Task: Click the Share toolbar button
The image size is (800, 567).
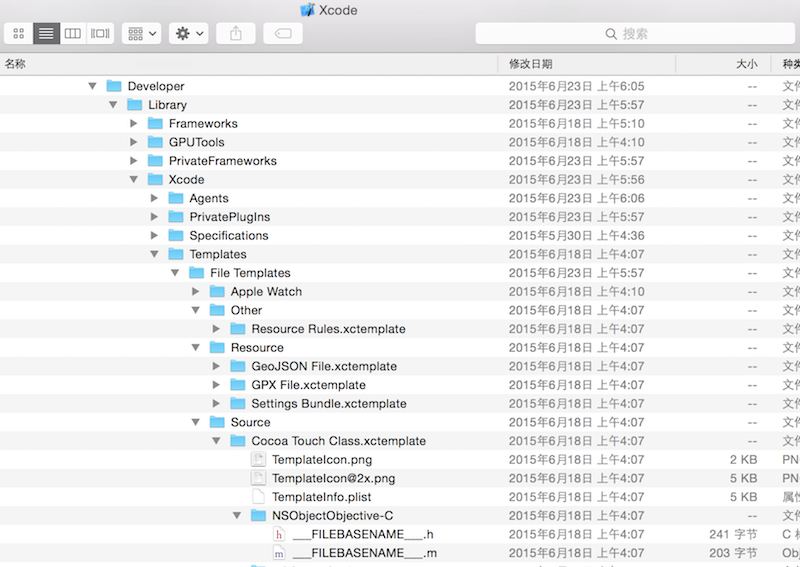Action: pyautogui.click(x=236, y=34)
